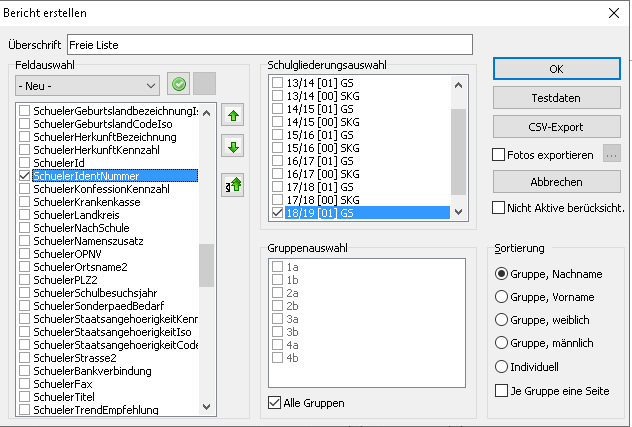632x427 pixels.
Task: Click the Überschrift text field
Action: pyautogui.click(x=269, y=45)
